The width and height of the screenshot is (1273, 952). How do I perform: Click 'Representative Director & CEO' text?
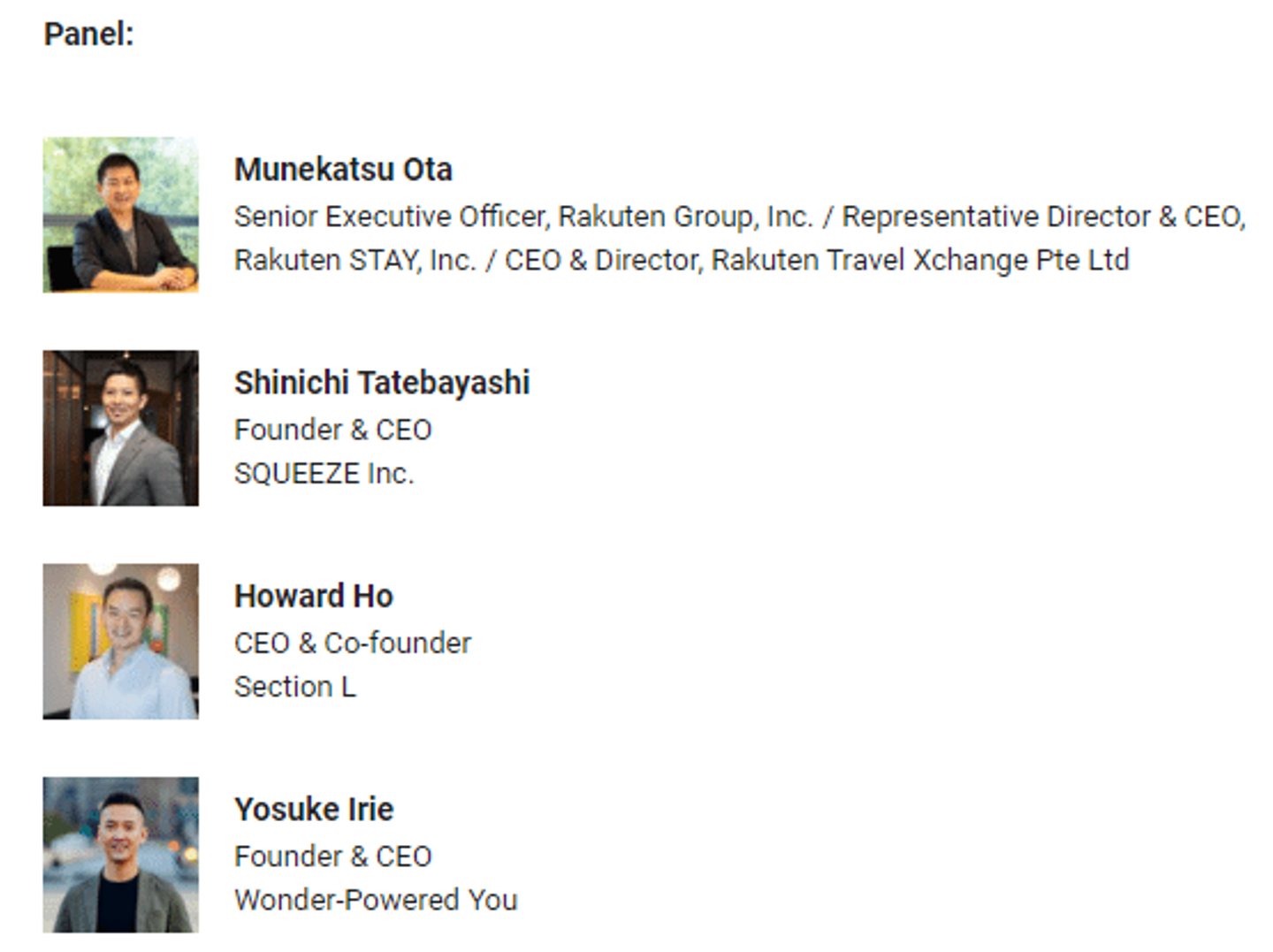point(1042,217)
